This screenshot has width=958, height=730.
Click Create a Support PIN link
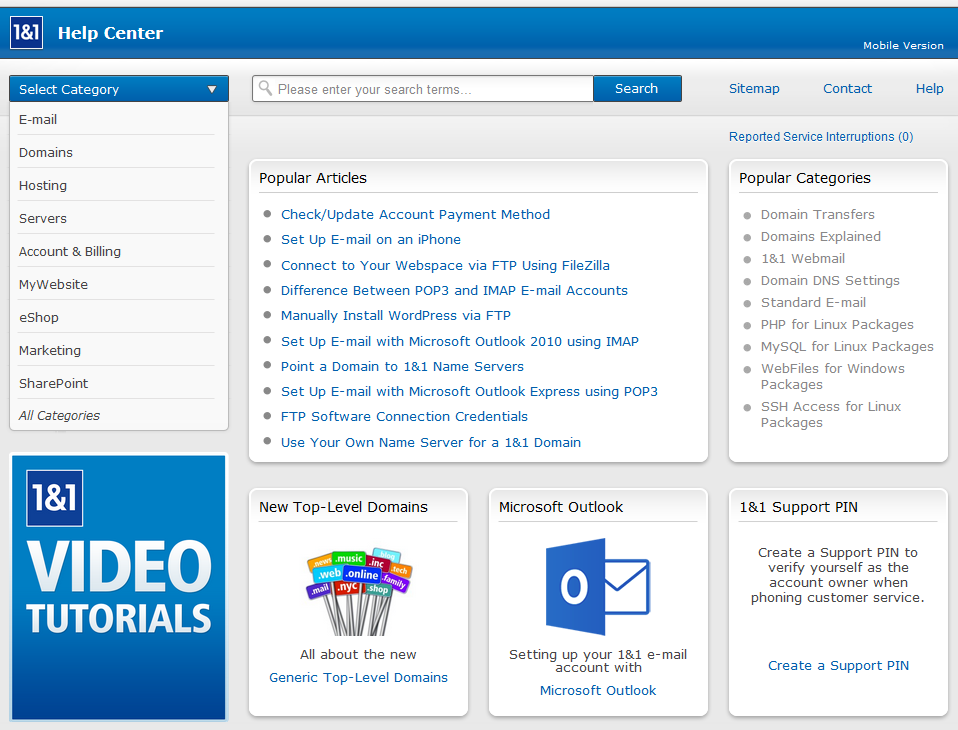click(838, 665)
